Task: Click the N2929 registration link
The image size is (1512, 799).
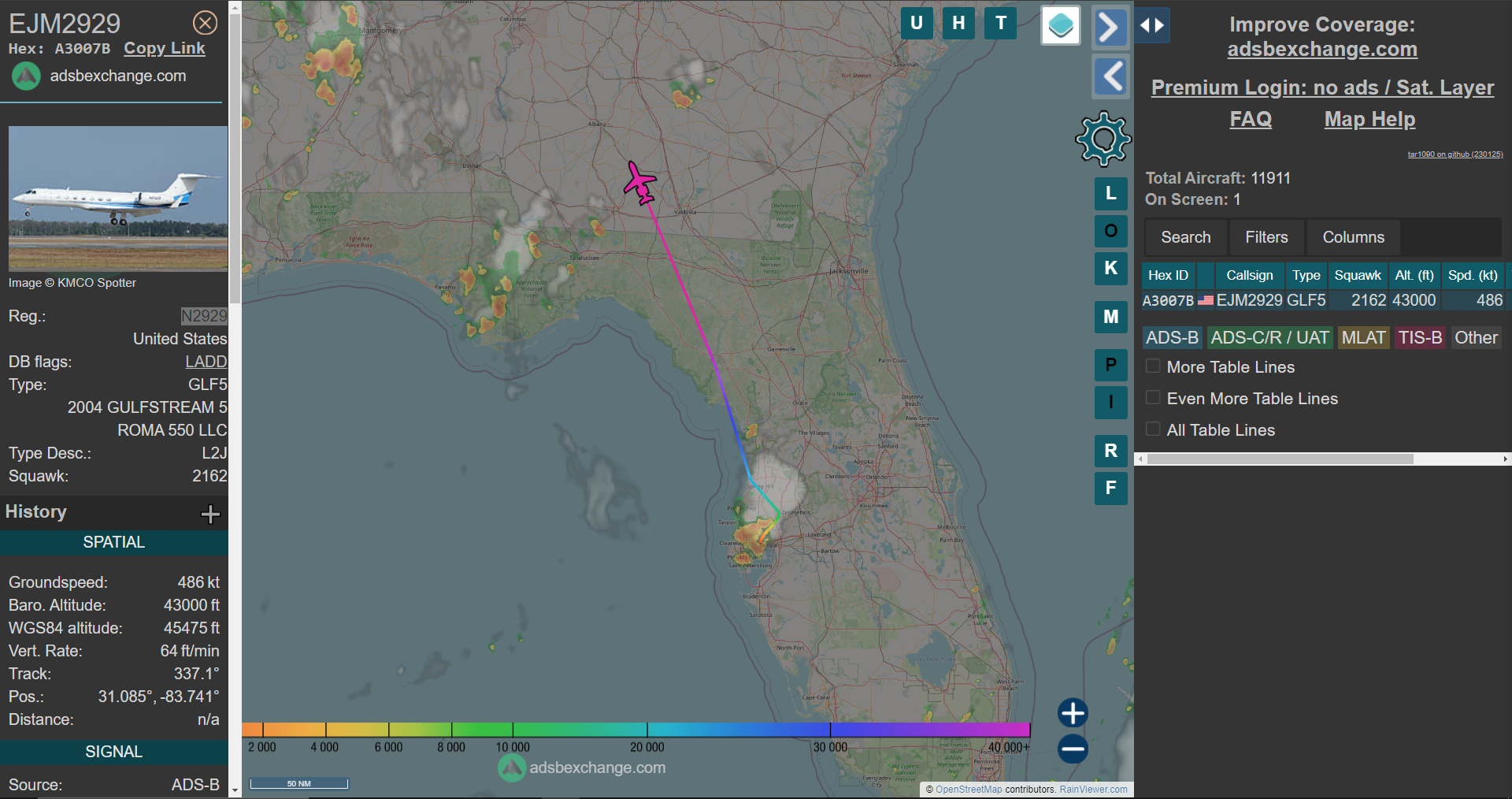Action: [x=204, y=316]
